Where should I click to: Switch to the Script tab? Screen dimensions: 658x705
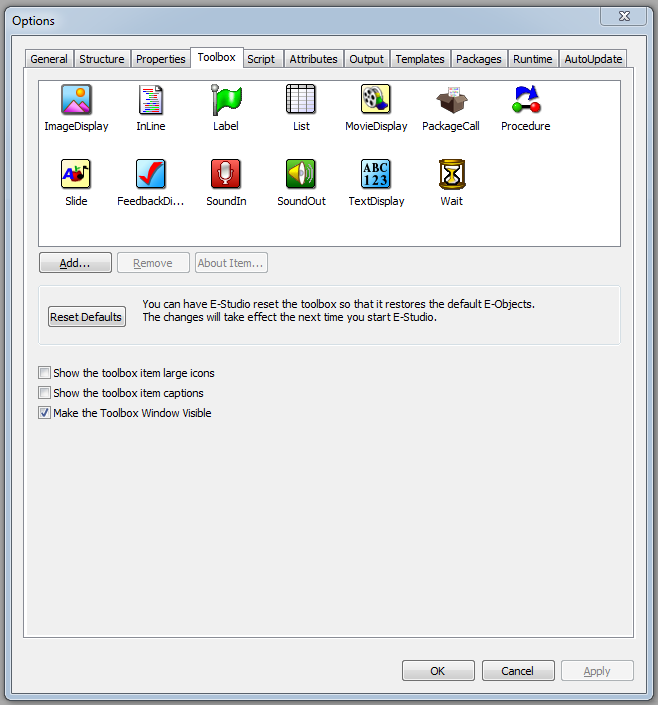point(261,59)
